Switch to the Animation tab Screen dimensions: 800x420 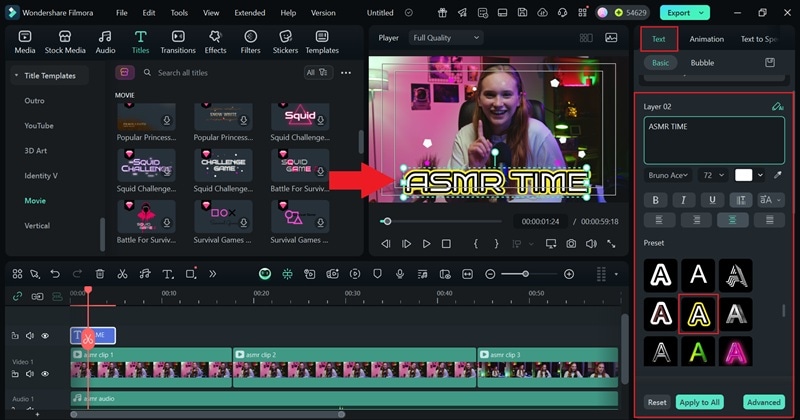[707, 39]
